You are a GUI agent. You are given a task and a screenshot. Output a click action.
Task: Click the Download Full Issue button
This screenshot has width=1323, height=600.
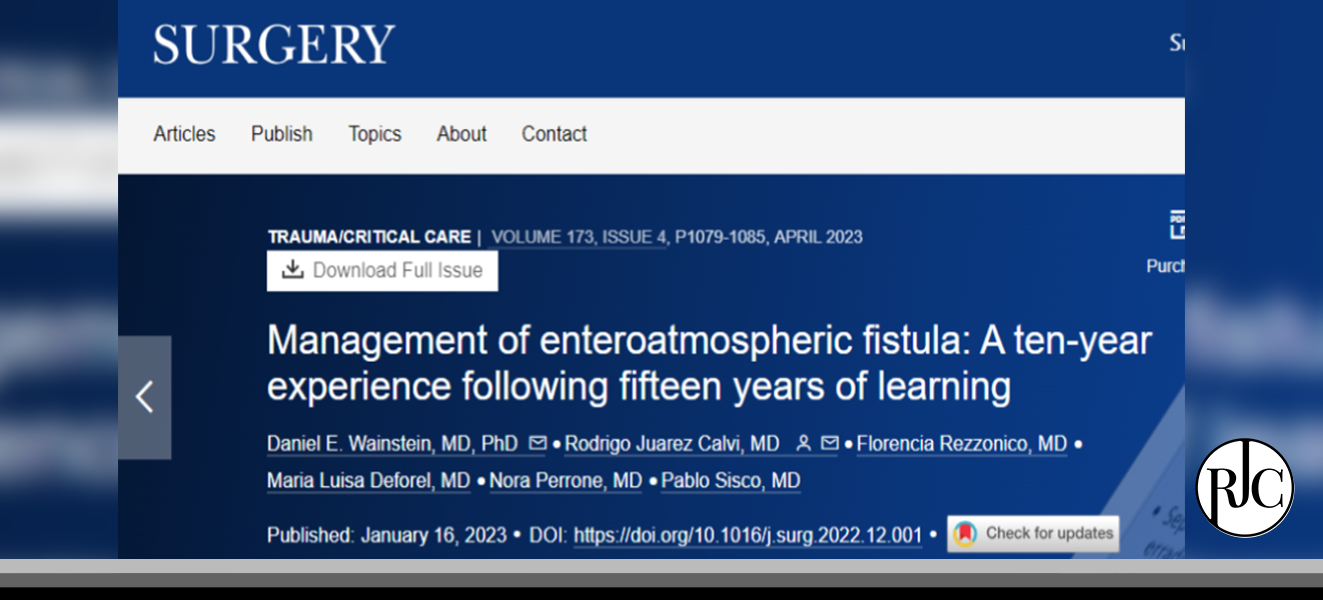click(382, 270)
